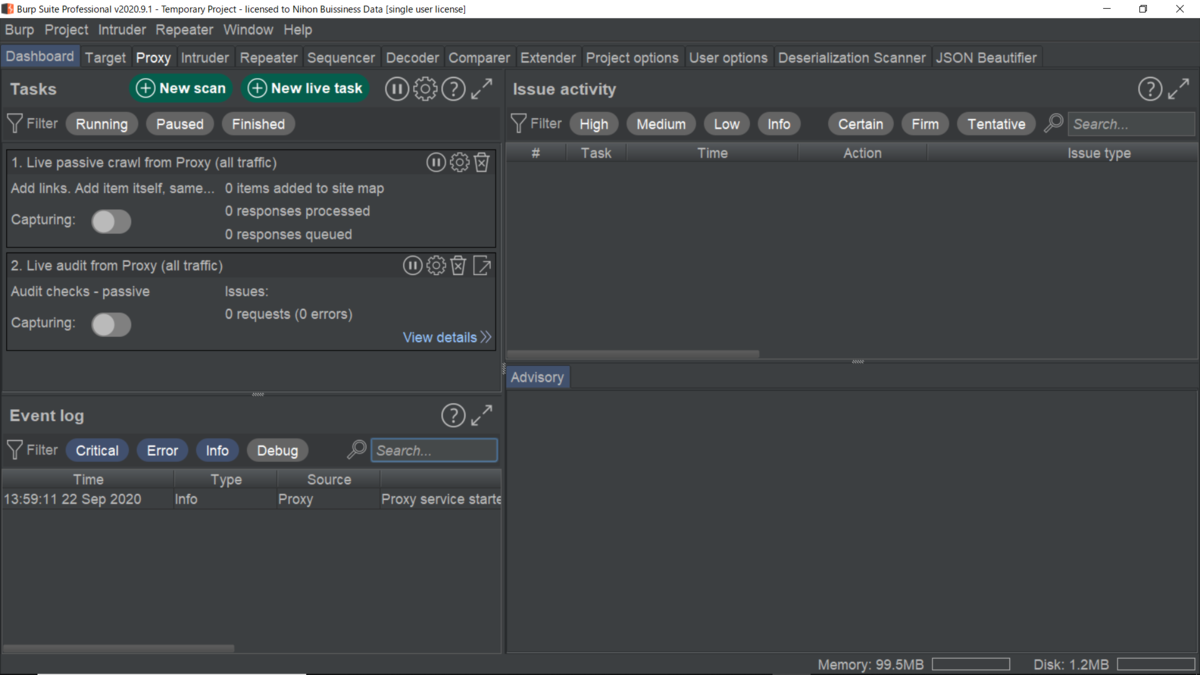1200x675 pixels.
Task: Open the JSON Beautifier tab
Action: (x=986, y=57)
